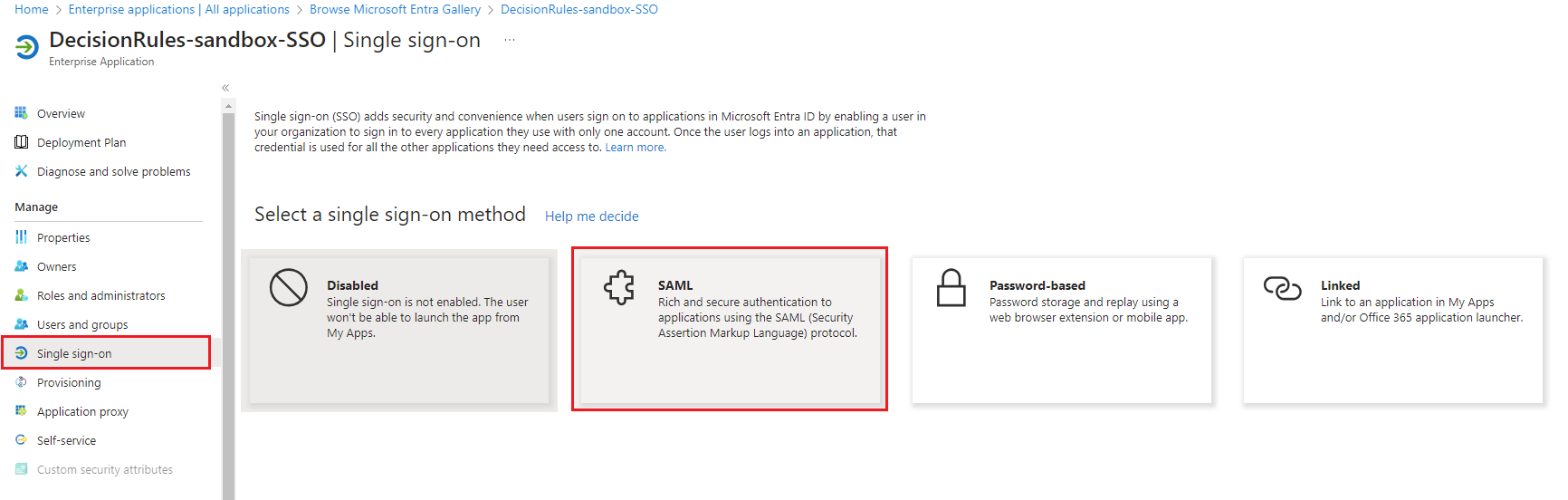Click the Roles and administrators icon
The image size is (1568, 500).
click(21, 295)
